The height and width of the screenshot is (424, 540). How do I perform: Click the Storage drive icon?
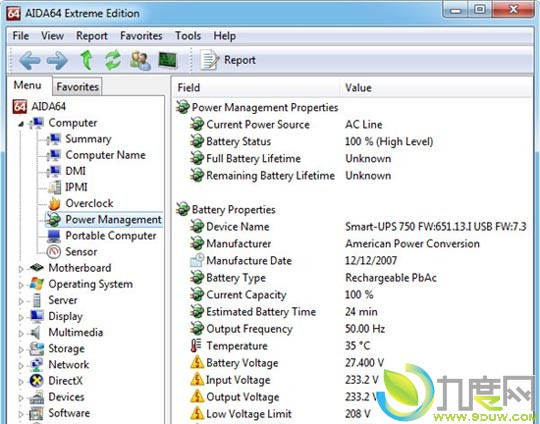[x=37, y=349]
